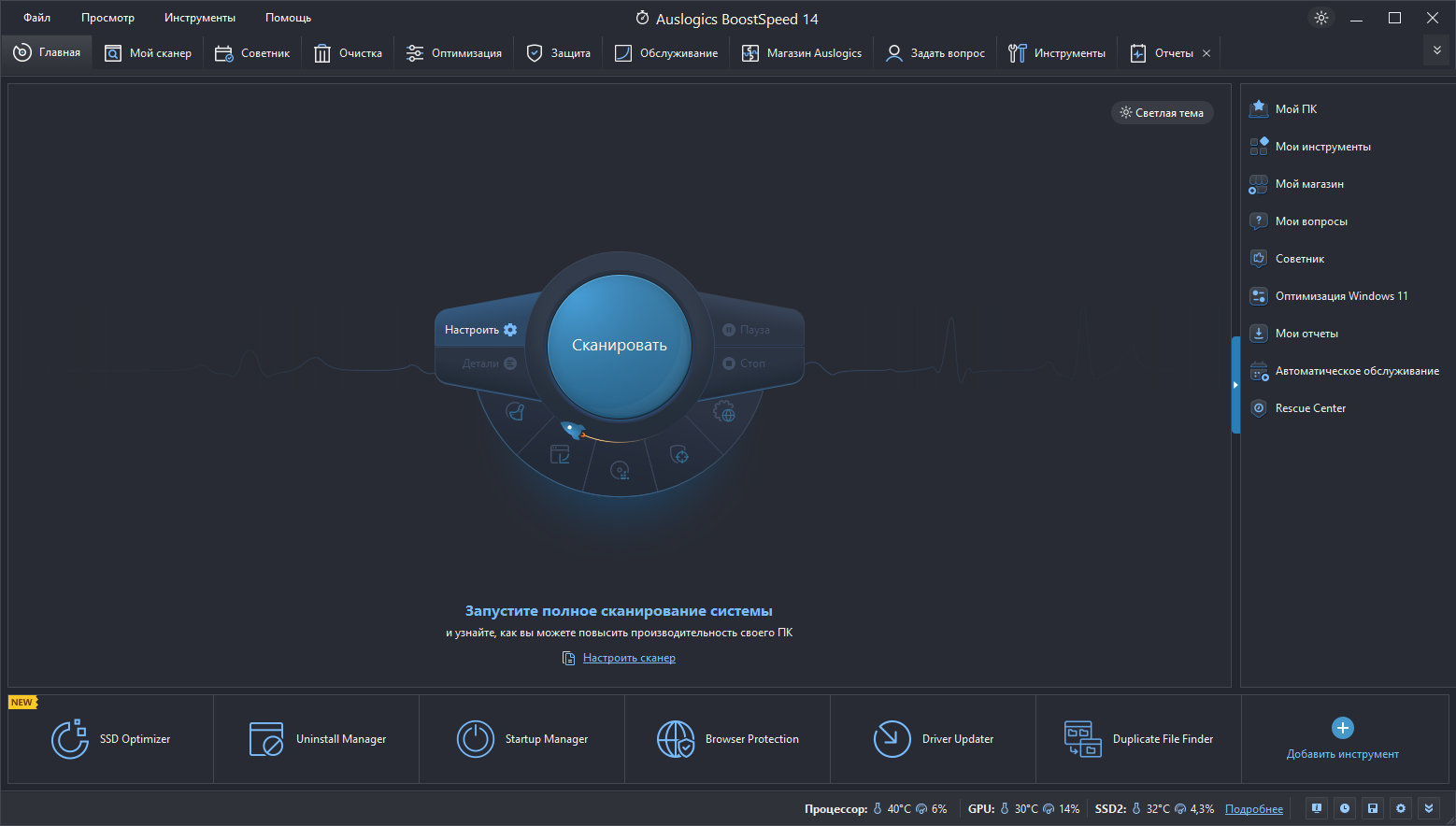Viewport: 1456px width, 826px height.
Task: Switch to the Обслуживание tab
Action: click(x=666, y=53)
